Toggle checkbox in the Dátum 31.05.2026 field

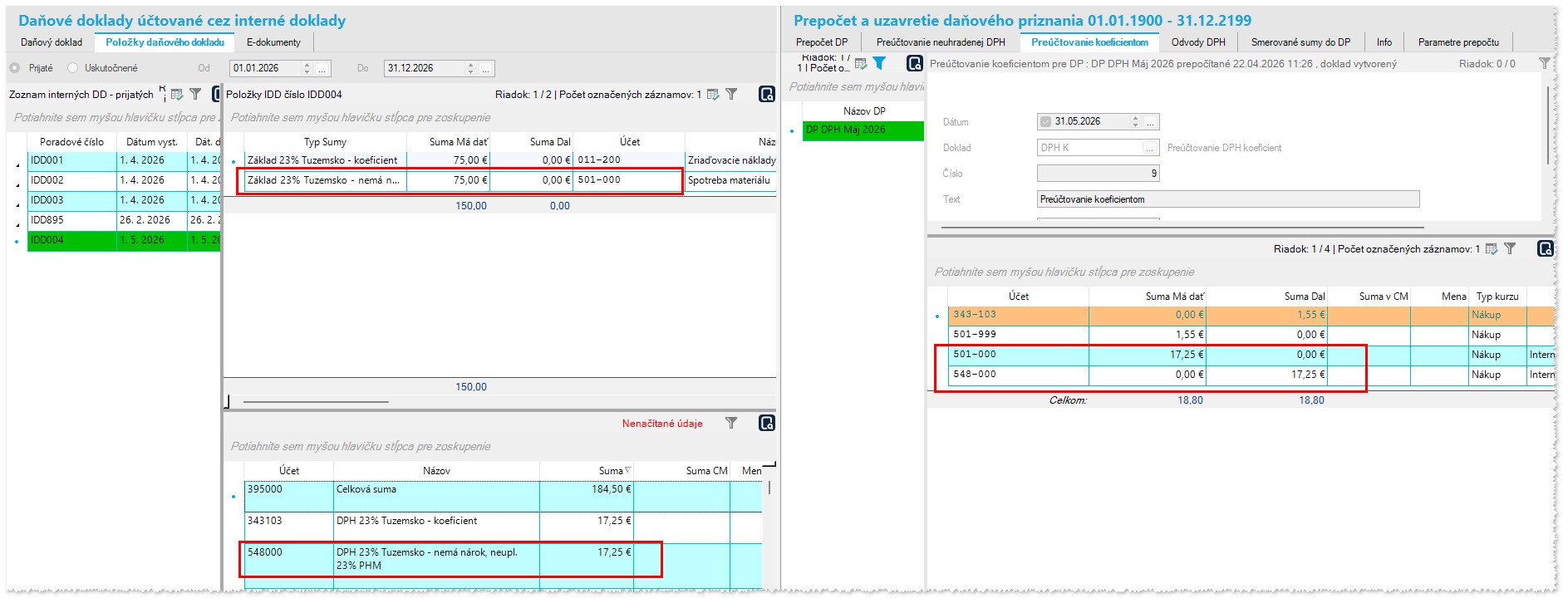coord(1045,122)
